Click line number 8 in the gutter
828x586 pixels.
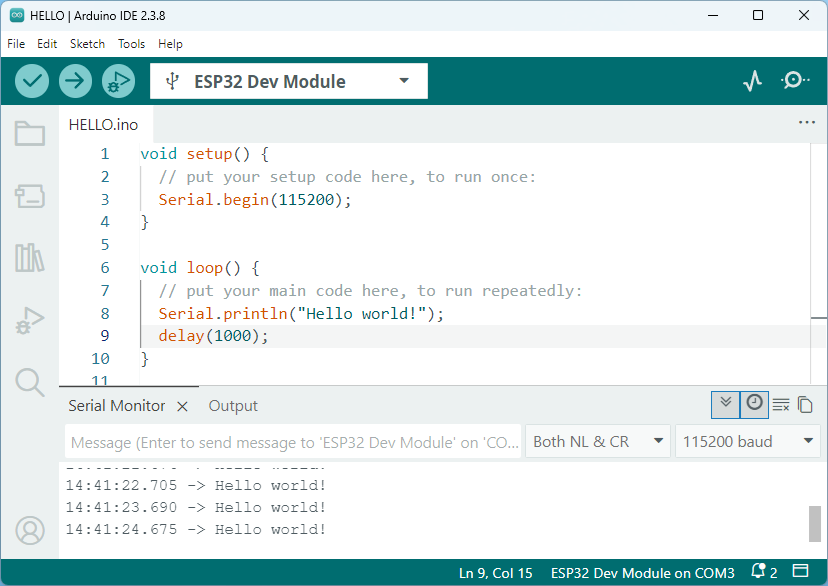pos(105,314)
